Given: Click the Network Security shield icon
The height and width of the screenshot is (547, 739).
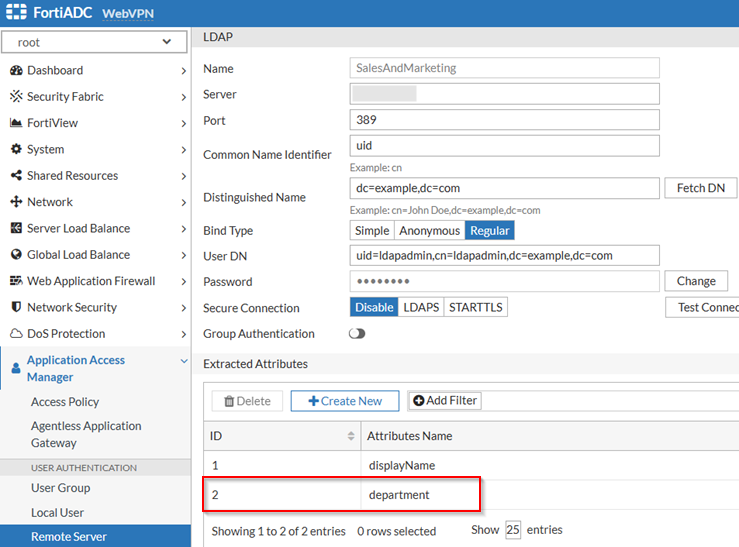Looking at the screenshot, I should 16,308.
